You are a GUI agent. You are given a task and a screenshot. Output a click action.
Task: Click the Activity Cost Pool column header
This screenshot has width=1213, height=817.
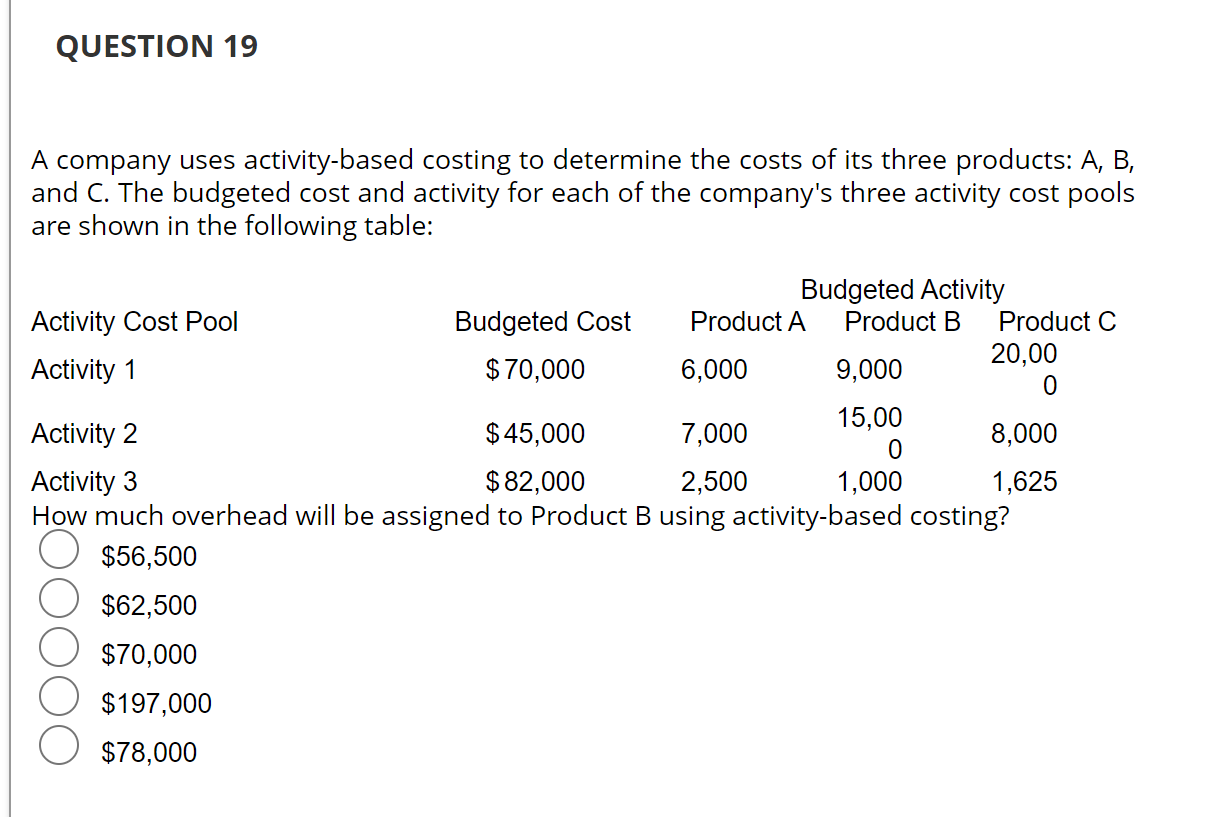pyautogui.click(x=135, y=322)
